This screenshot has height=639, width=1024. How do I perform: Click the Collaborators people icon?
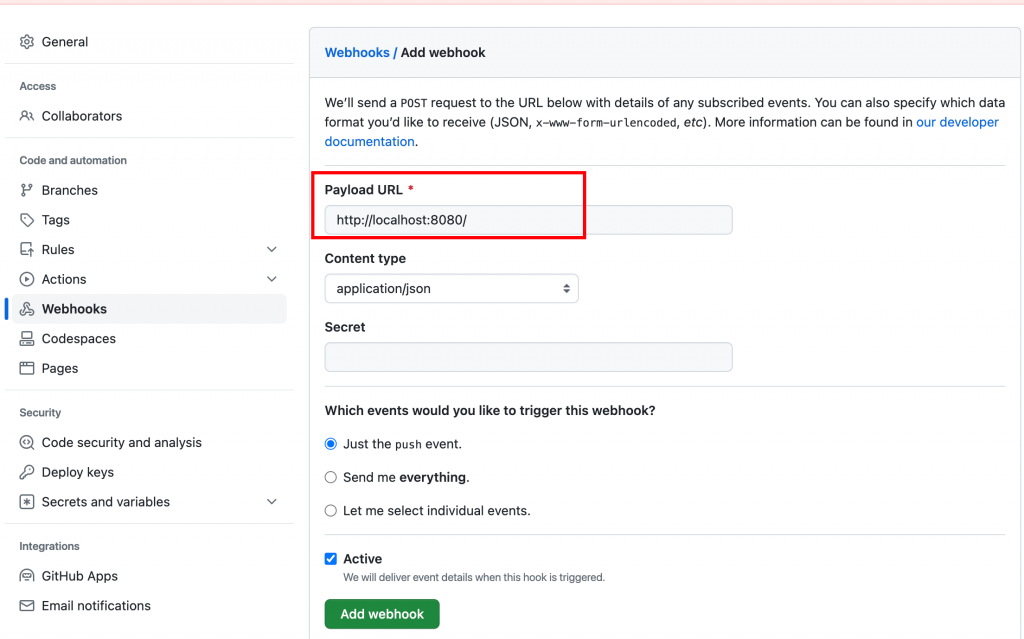click(27, 116)
